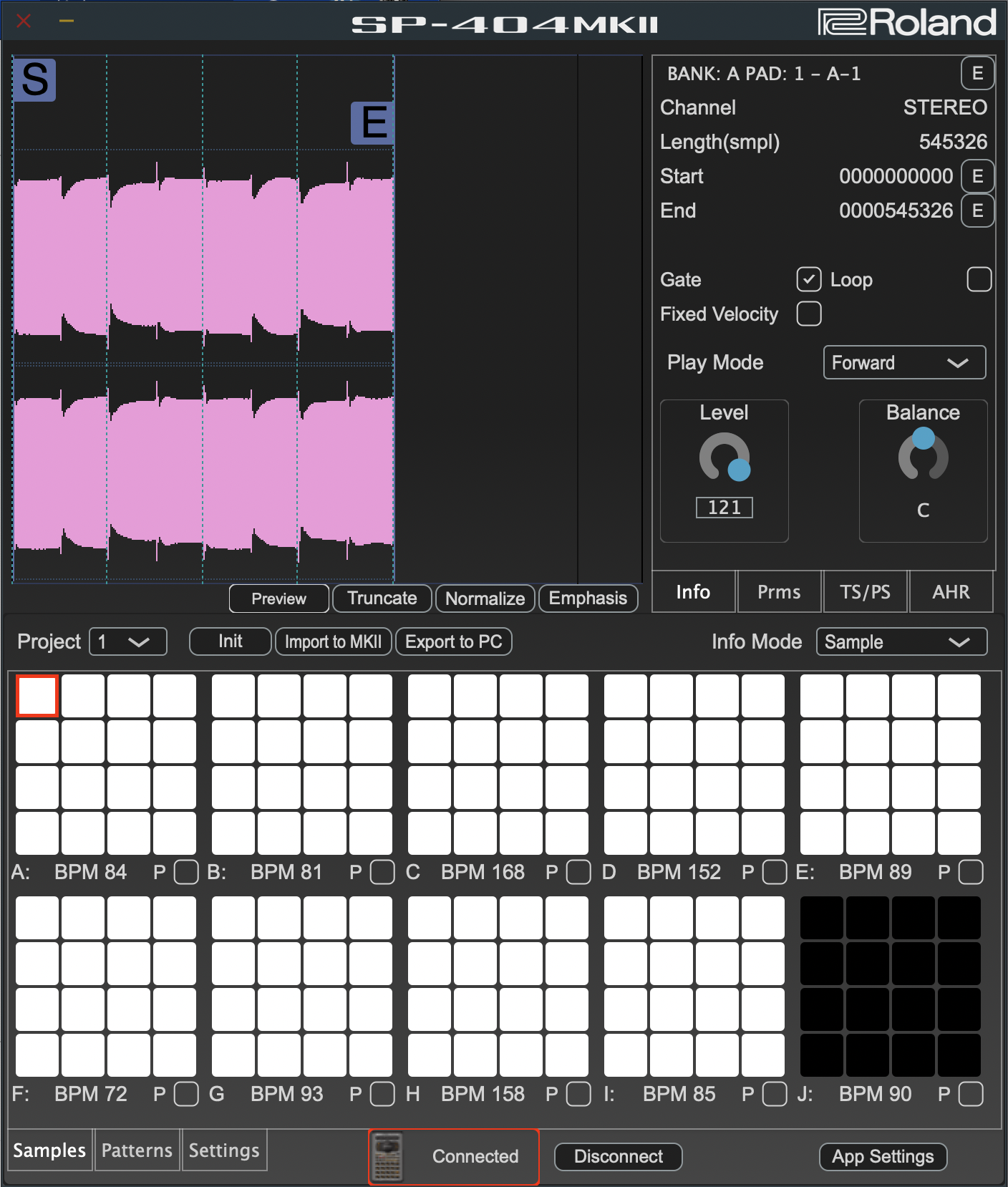Check the P box for bank D
Image resolution: width=1008 pixels, height=1187 pixels.
pyautogui.click(x=775, y=872)
